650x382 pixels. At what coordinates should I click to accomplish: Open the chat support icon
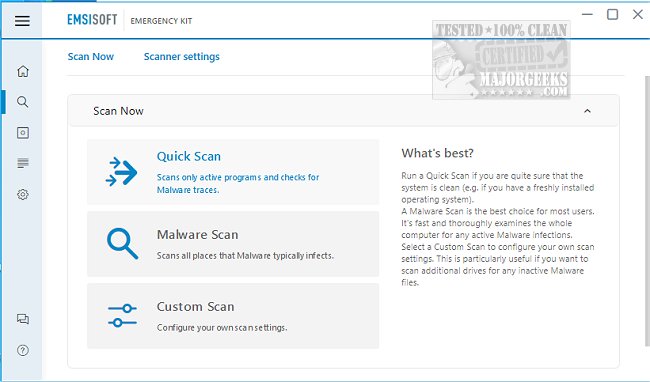pos(23,319)
